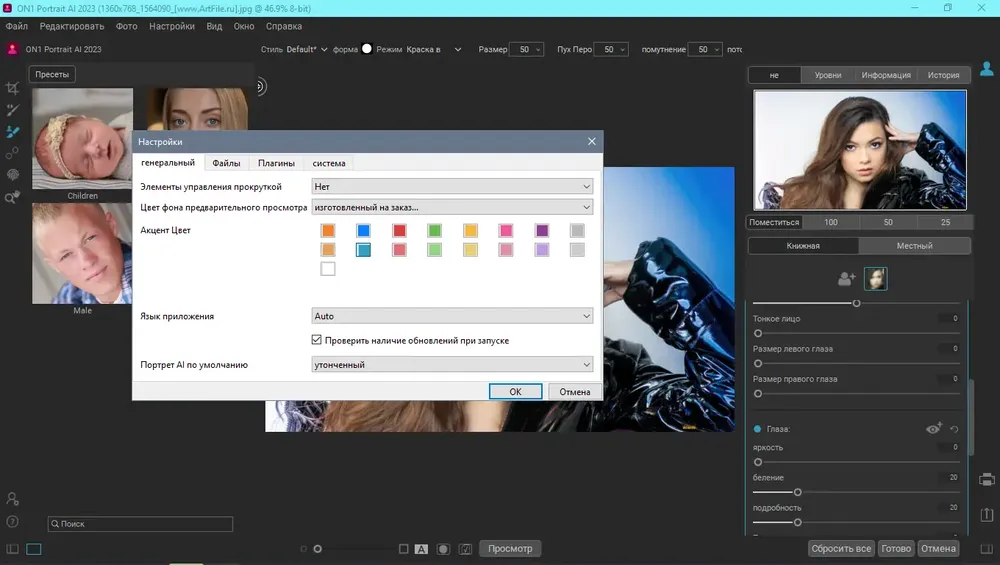
Task: Open the help question mark icon
Action: point(13,522)
